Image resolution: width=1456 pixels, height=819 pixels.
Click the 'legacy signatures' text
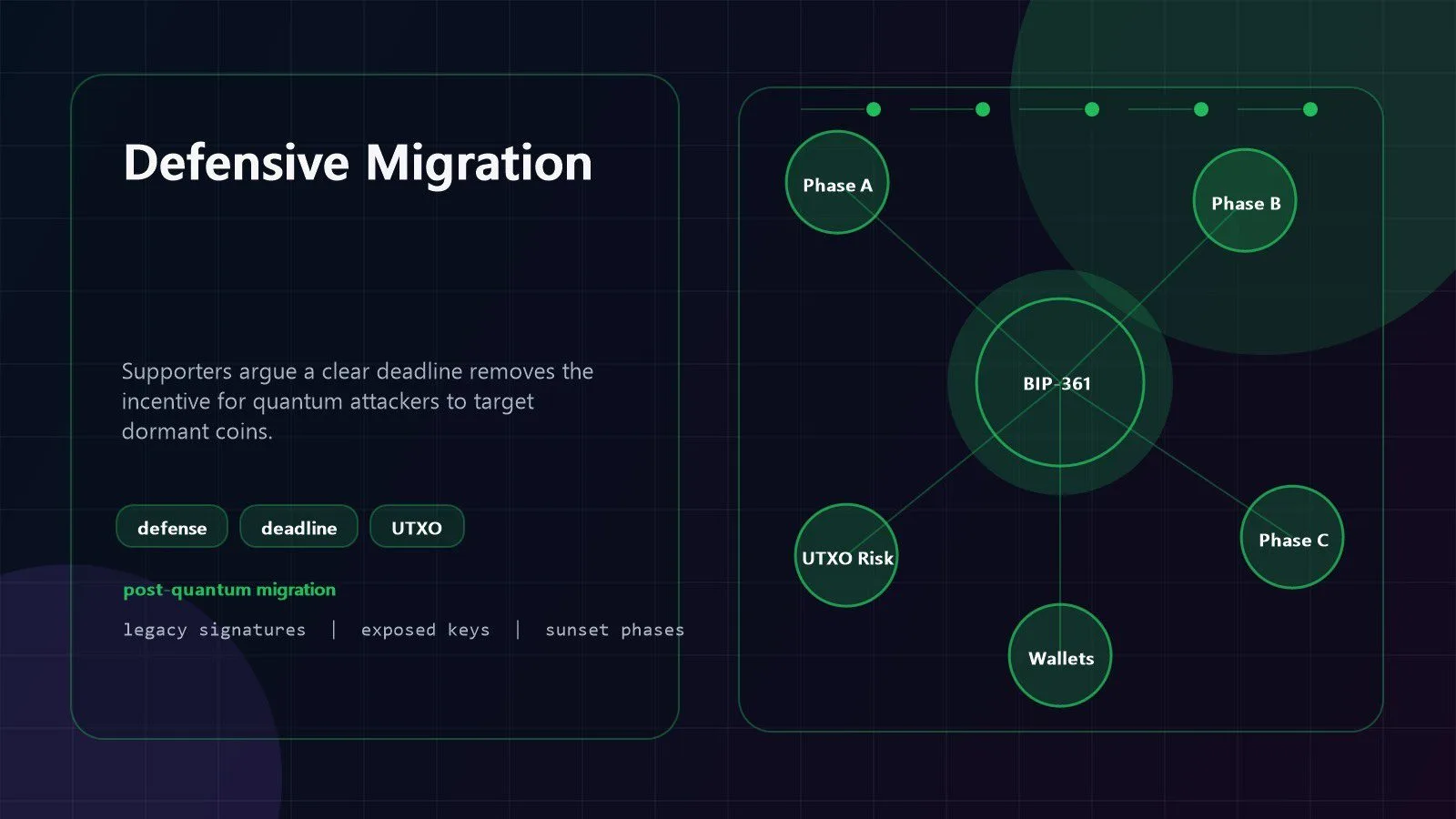(x=215, y=630)
